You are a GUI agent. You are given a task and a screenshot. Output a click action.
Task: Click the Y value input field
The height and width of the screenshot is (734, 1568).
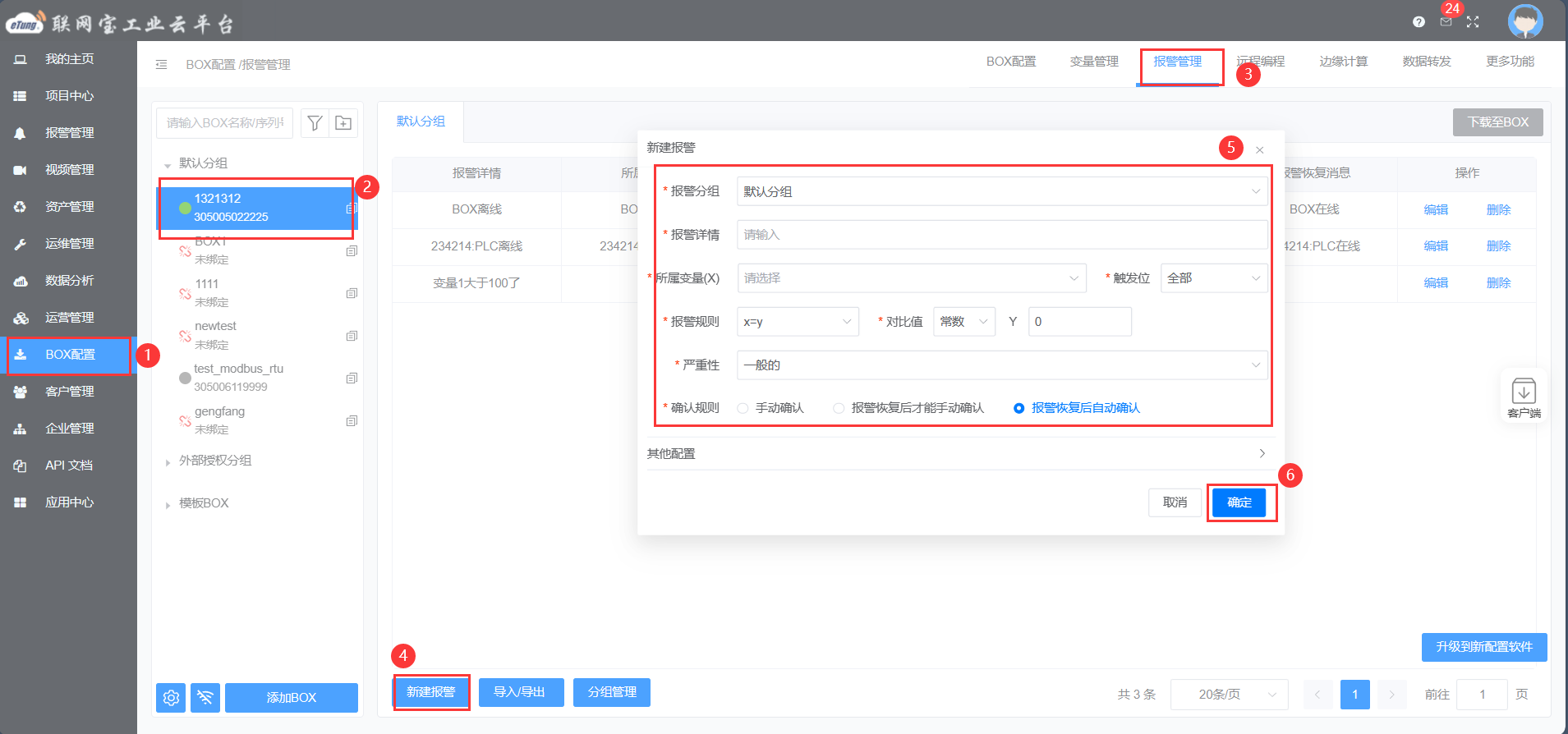[1080, 322]
